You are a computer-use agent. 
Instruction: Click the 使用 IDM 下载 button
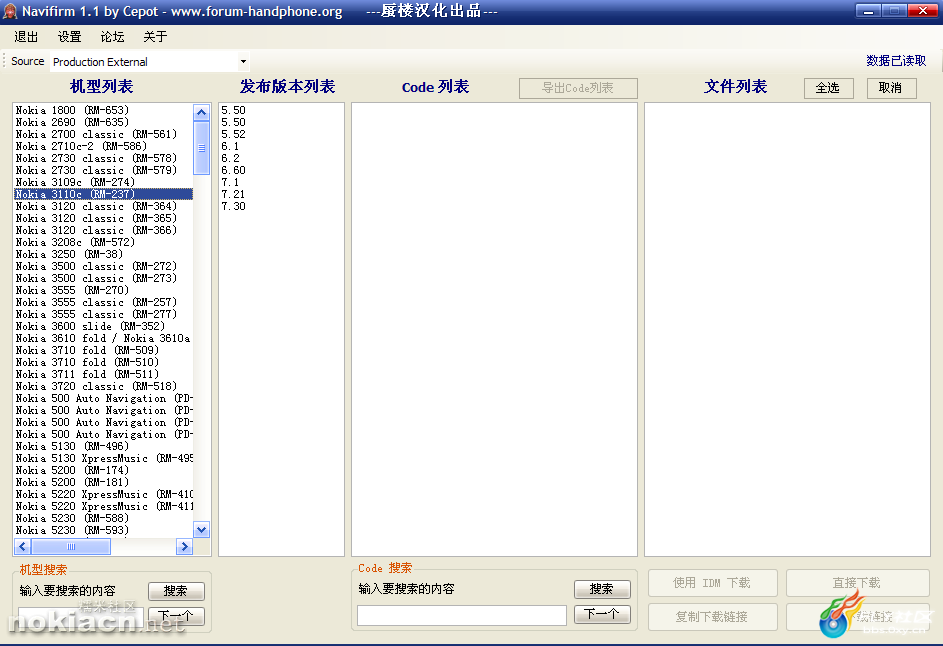click(712, 583)
